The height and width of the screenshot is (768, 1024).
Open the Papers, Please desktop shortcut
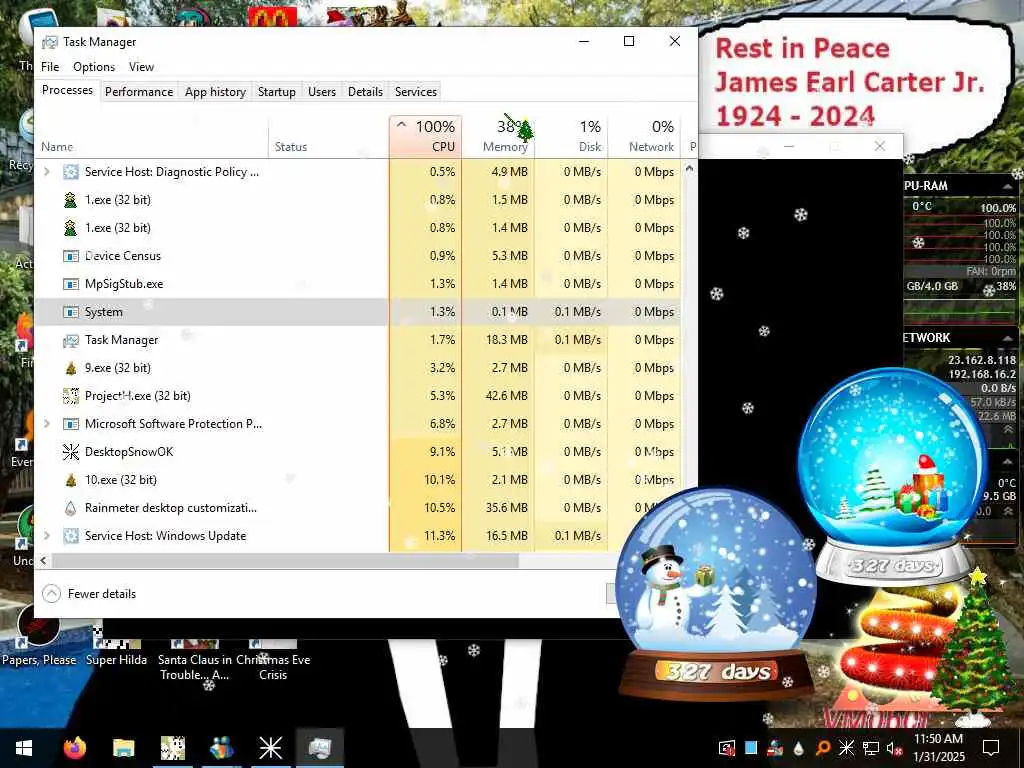[39, 635]
